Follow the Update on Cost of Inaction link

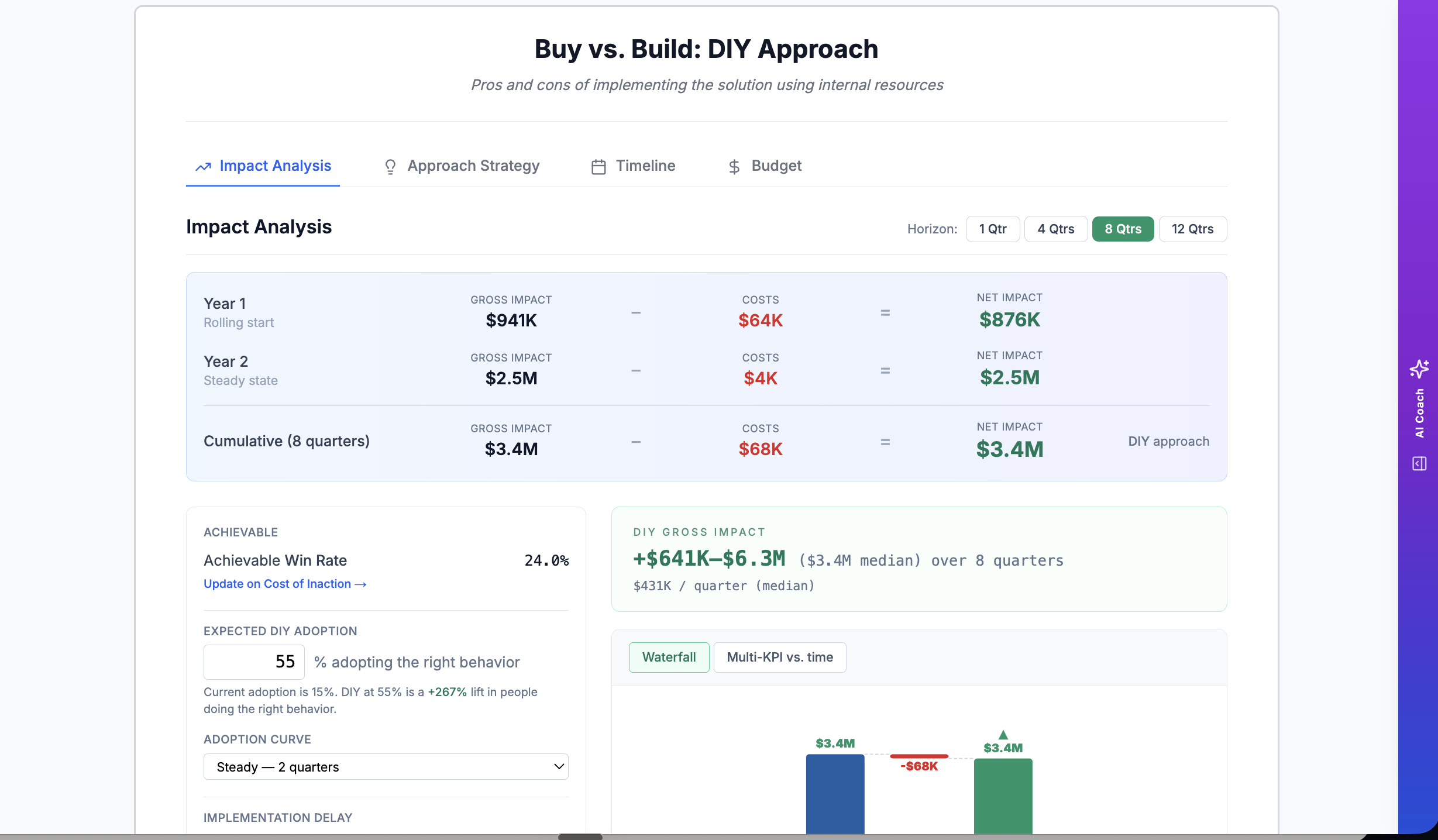(285, 584)
